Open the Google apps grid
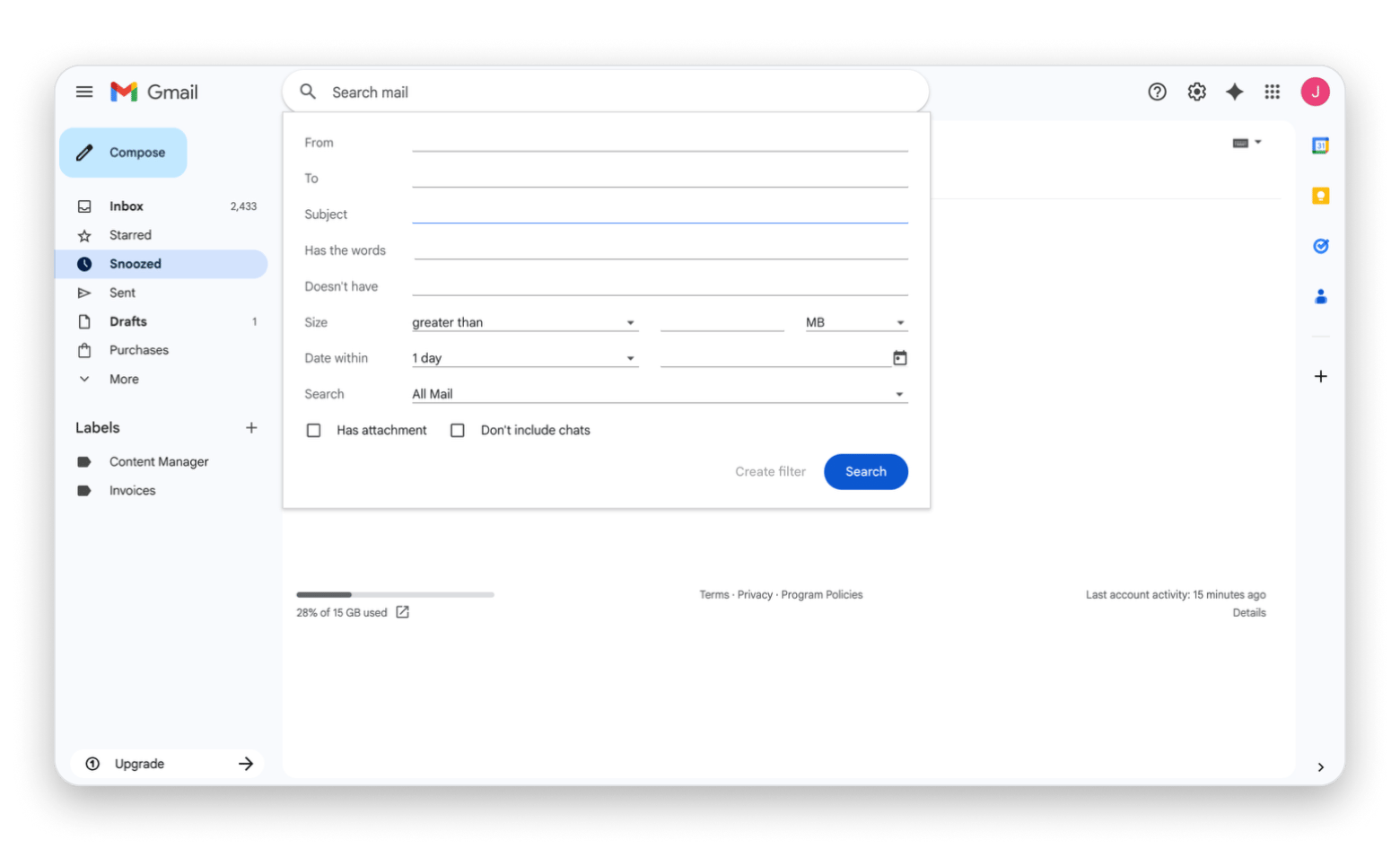 click(1272, 92)
